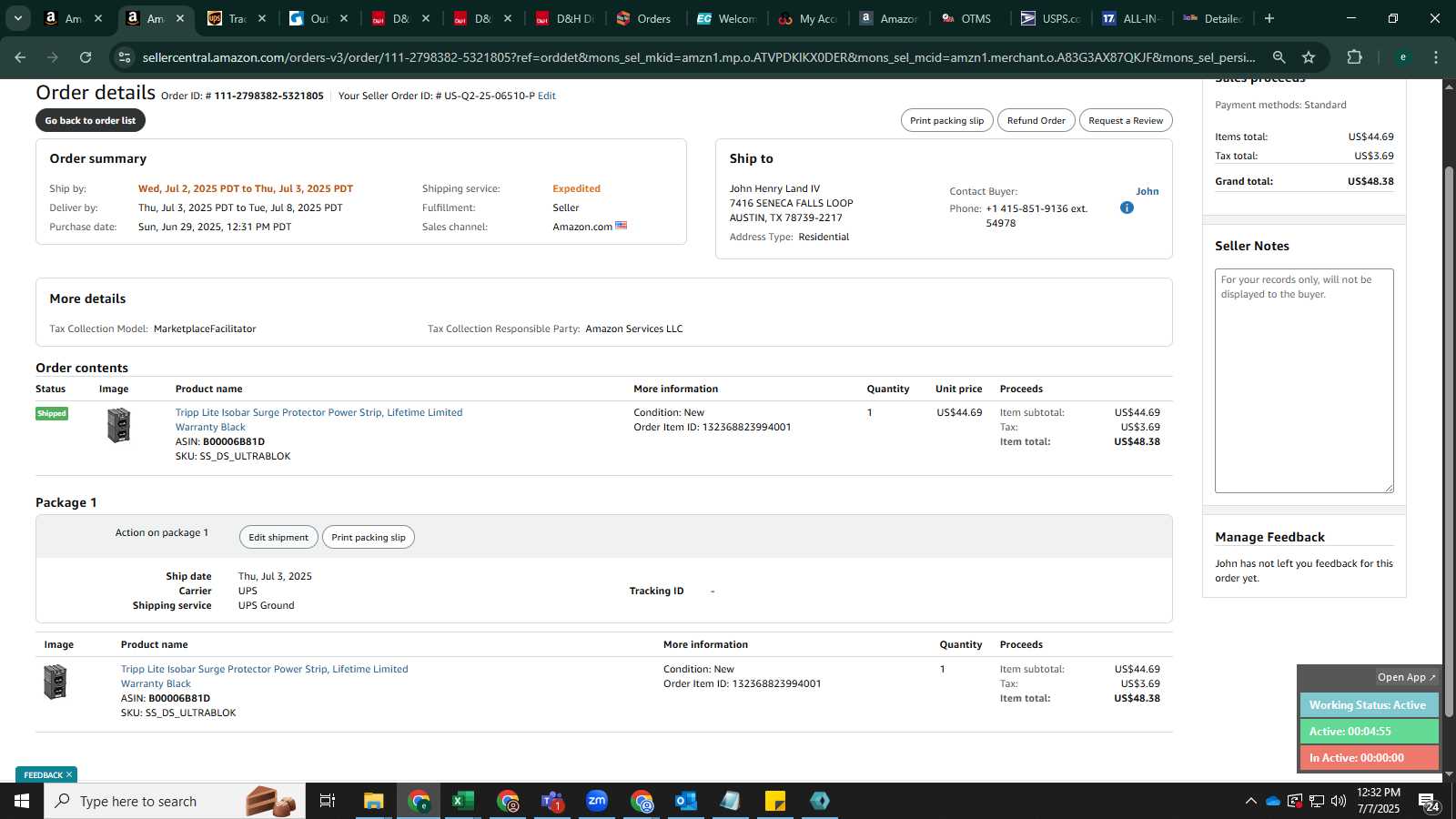The height and width of the screenshot is (819, 1456).
Task: Open buyer contact link John
Action: (1147, 191)
